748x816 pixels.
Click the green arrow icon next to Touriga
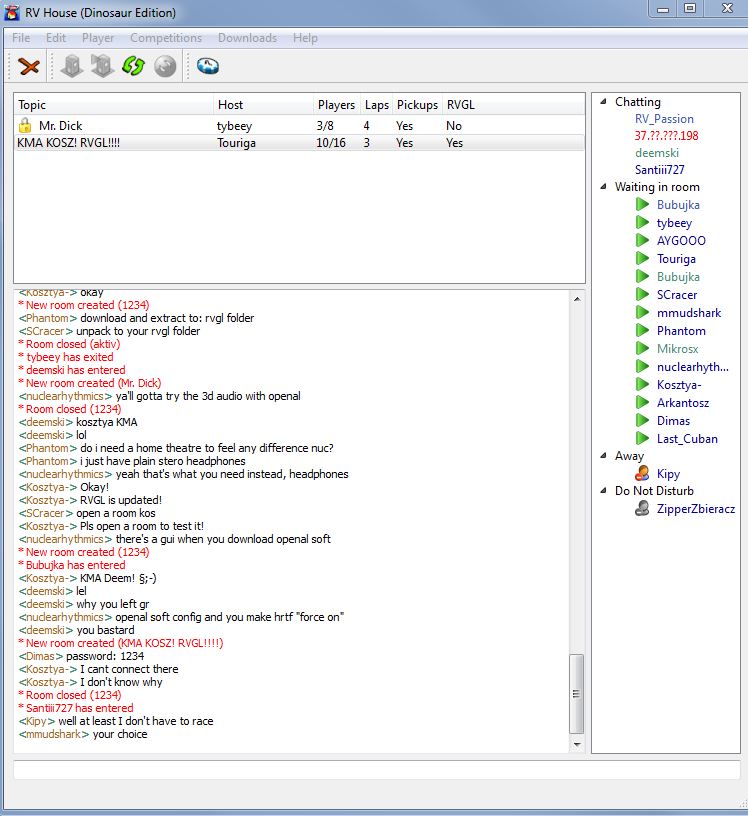coord(642,259)
